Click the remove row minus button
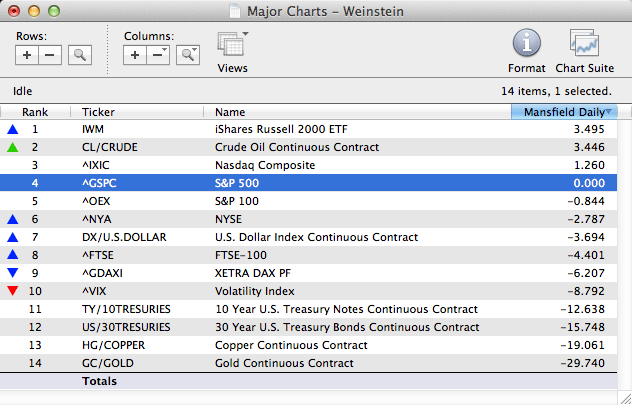The width and height of the screenshot is (632, 405). coord(52,55)
